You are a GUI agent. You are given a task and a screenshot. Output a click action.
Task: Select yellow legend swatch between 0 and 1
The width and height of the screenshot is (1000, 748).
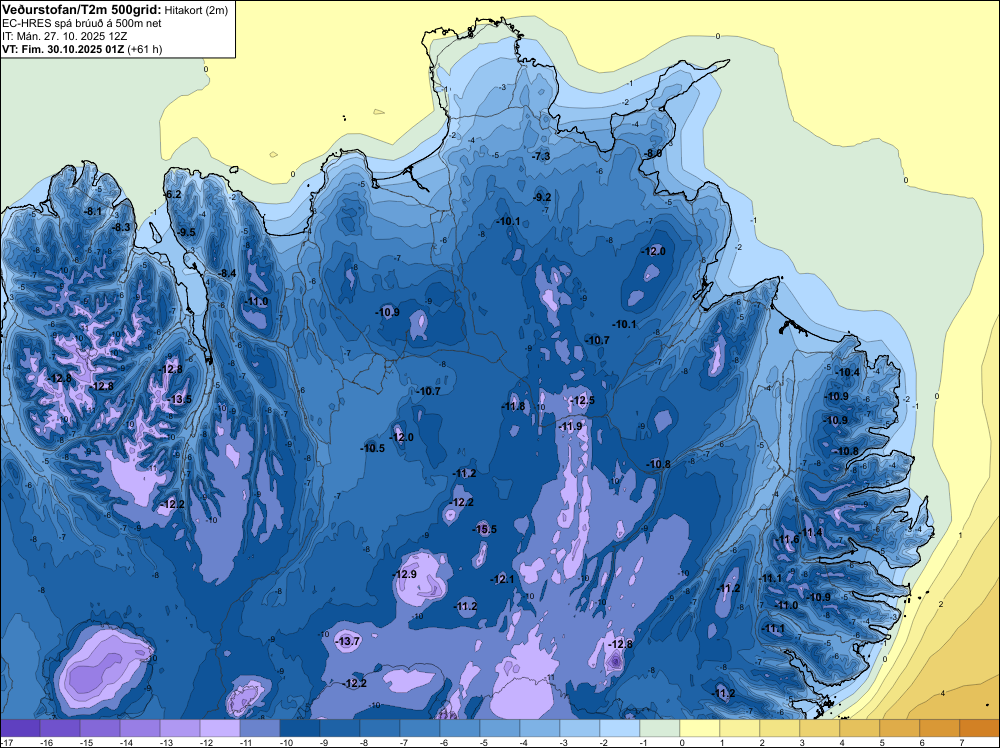tap(700, 728)
